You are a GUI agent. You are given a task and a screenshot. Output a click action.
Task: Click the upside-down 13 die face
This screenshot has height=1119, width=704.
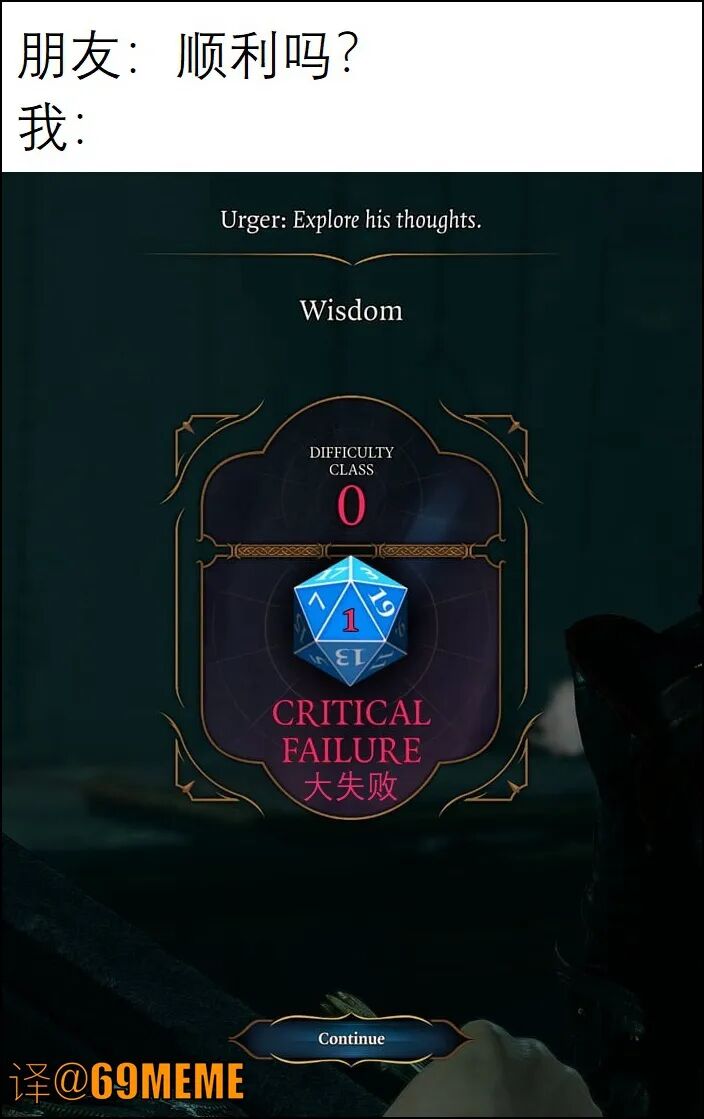pos(350,657)
